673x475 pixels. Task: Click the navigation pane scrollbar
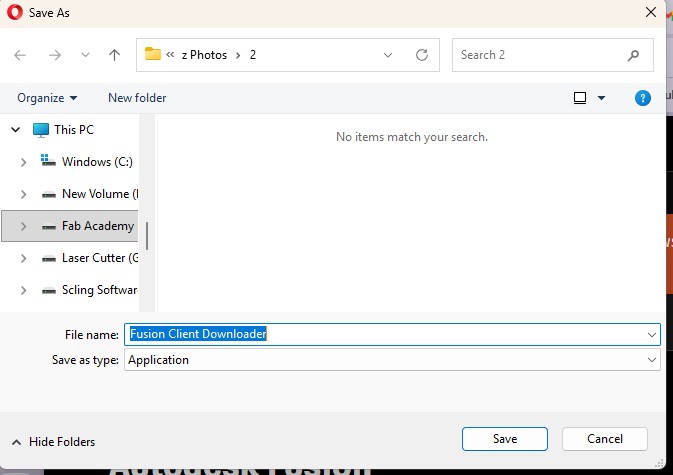point(147,236)
